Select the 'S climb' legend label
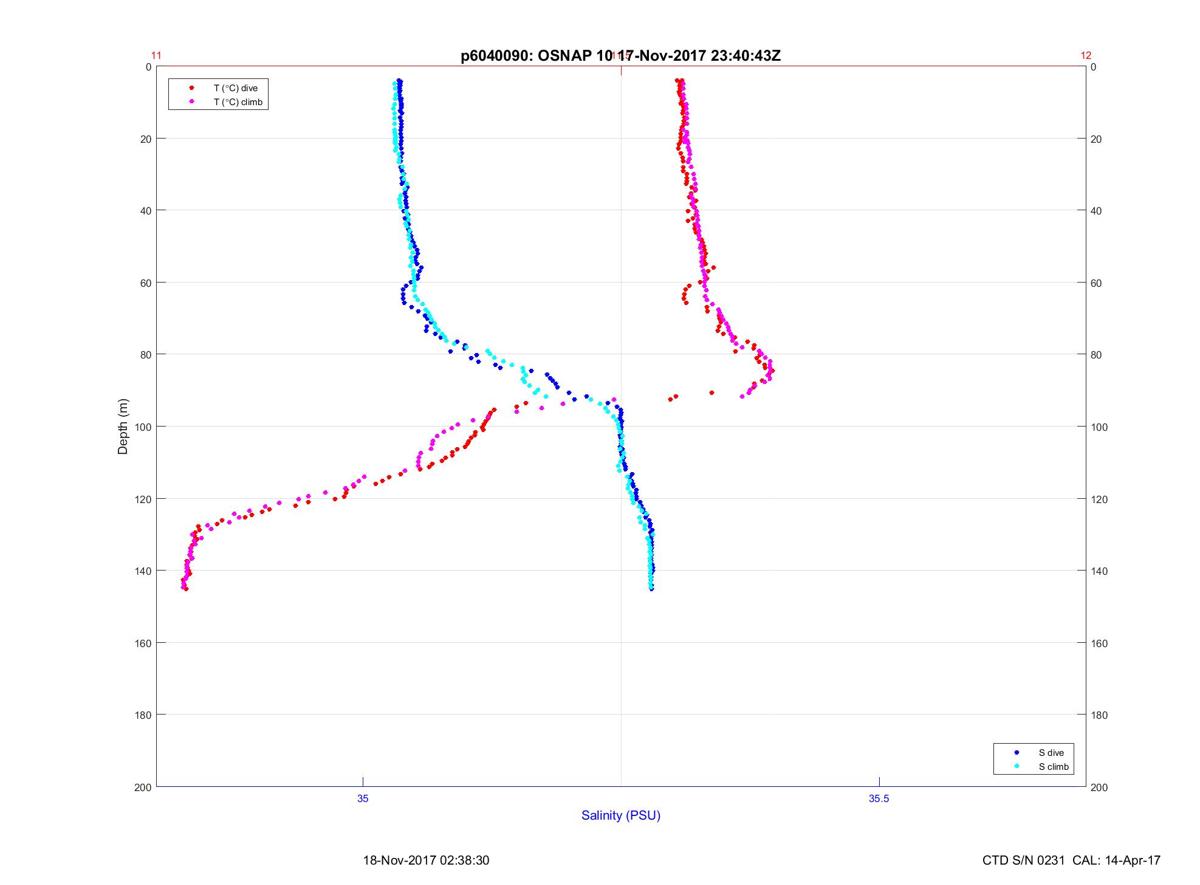Viewport: 1200px width, 885px height. click(1054, 766)
